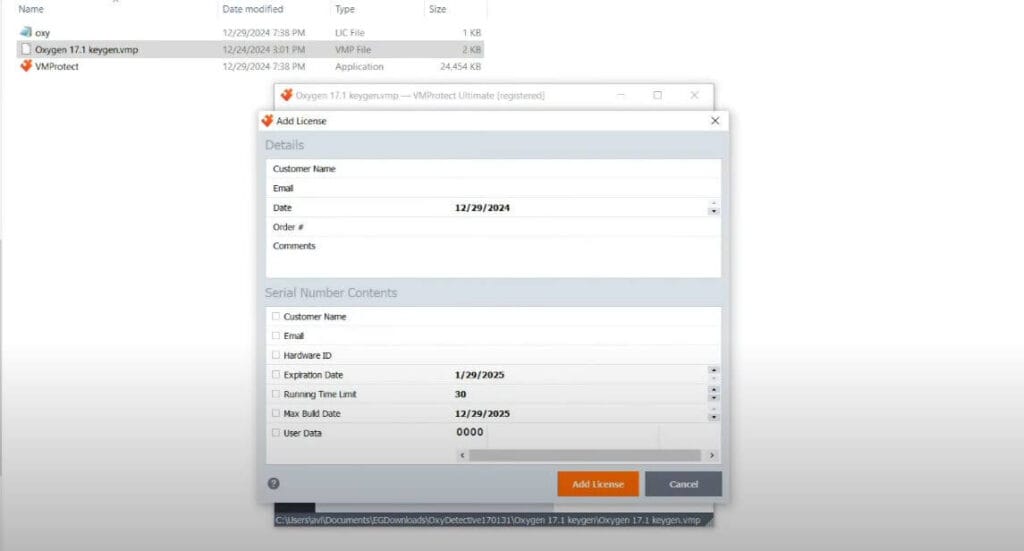Click the User Data horizontal scrollbar track
The height and width of the screenshot is (551, 1024).
584,455
